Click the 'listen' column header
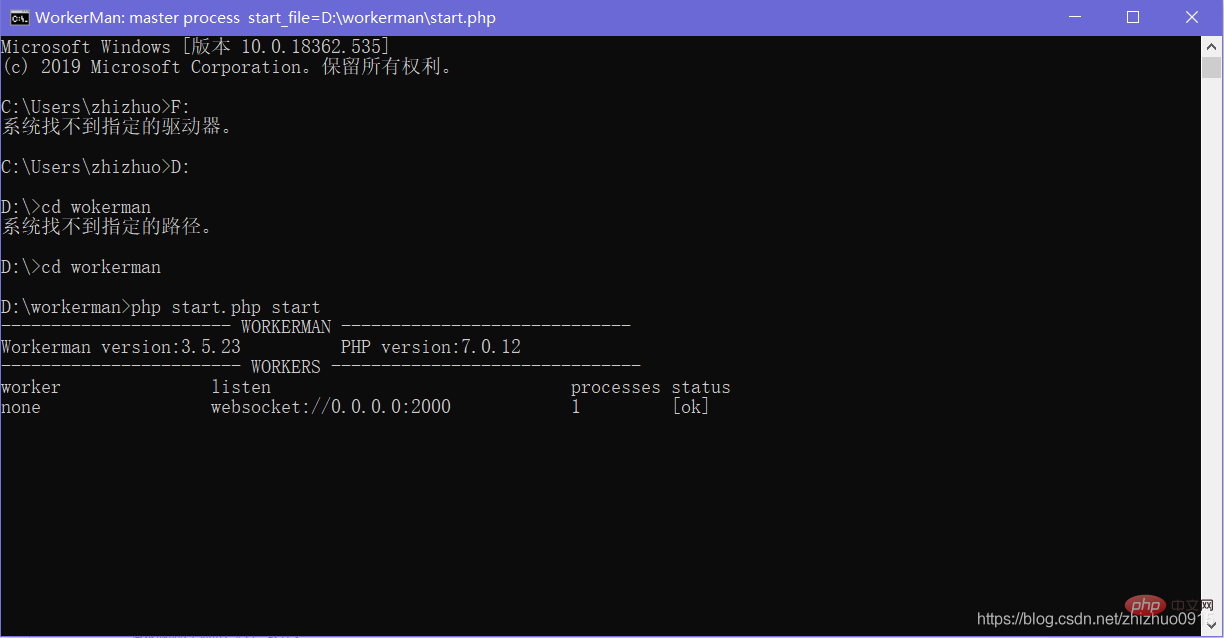The image size is (1224, 638). tap(241, 387)
